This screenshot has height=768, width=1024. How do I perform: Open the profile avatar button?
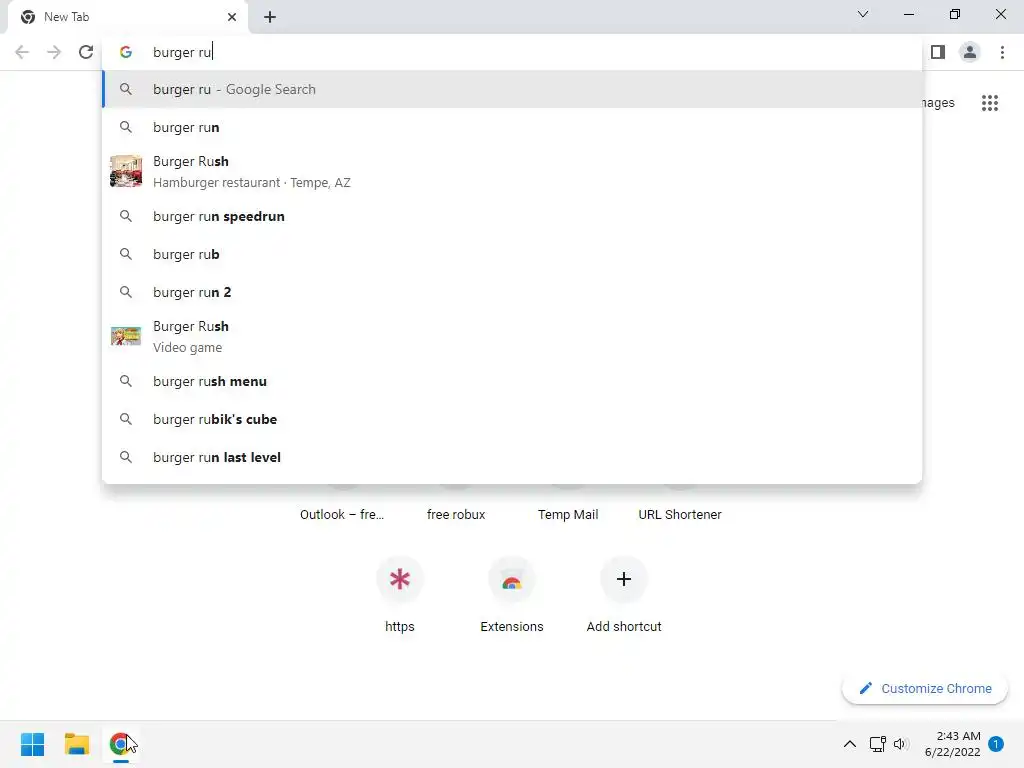970,52
